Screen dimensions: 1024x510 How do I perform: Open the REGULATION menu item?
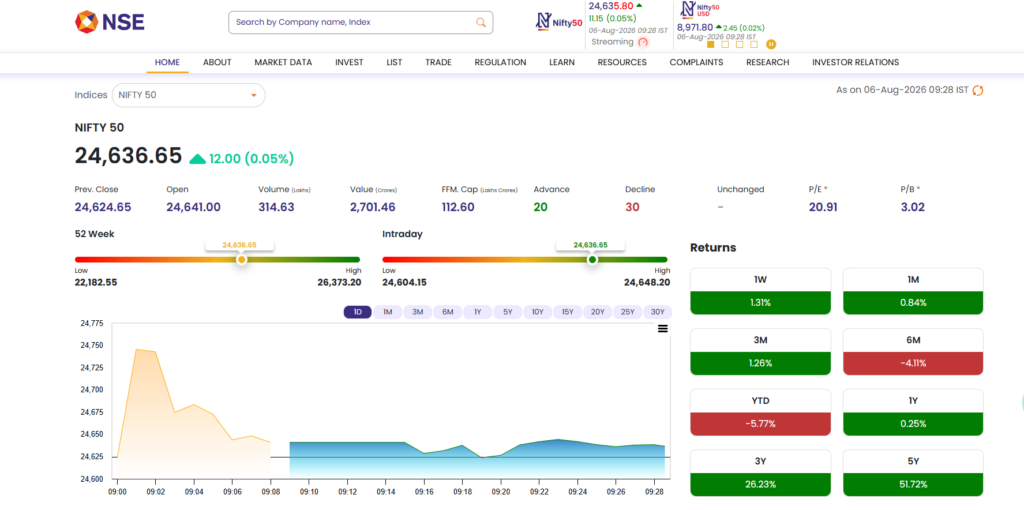[500, 63]
